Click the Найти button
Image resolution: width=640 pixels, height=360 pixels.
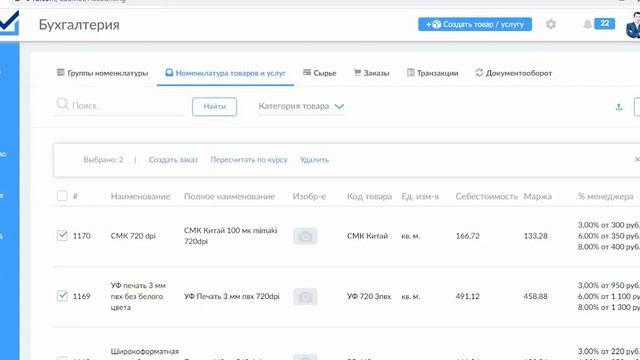(214, 107)
